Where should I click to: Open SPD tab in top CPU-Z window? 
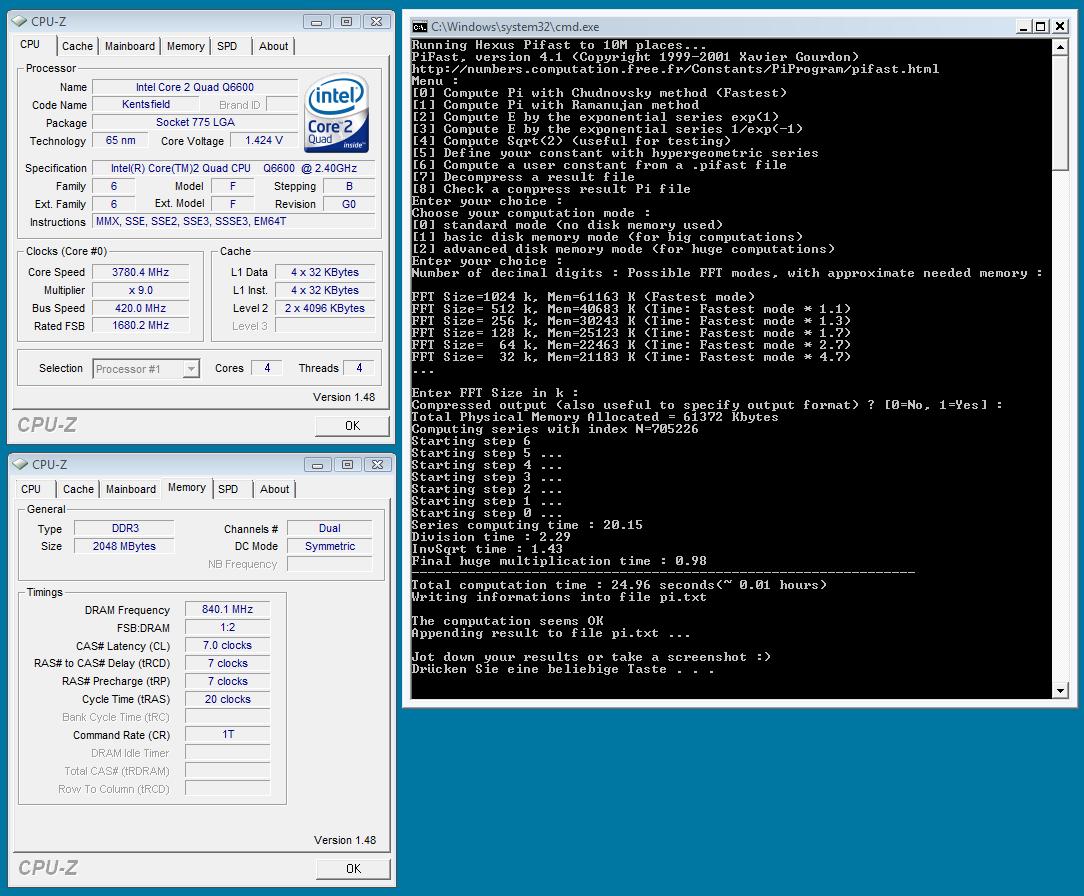tap(227, 46)
